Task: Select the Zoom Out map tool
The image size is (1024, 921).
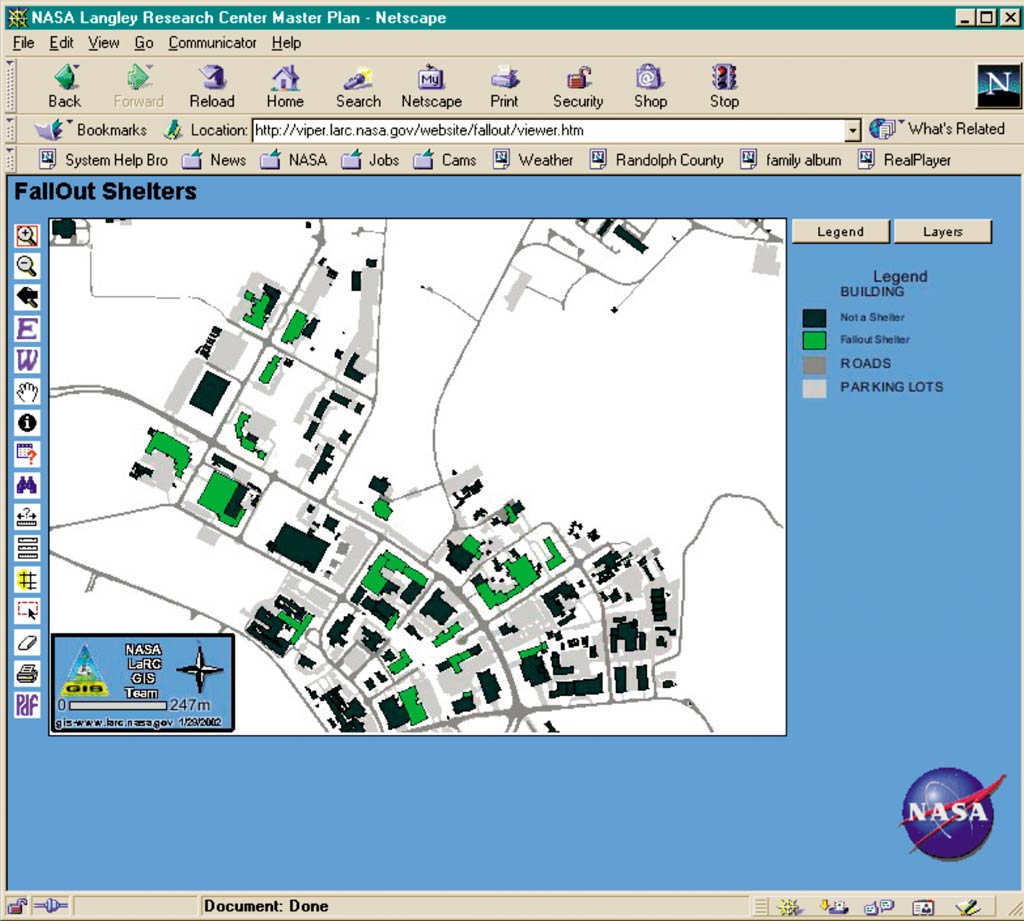Action: pyautogui.click(x=27, y=267)
